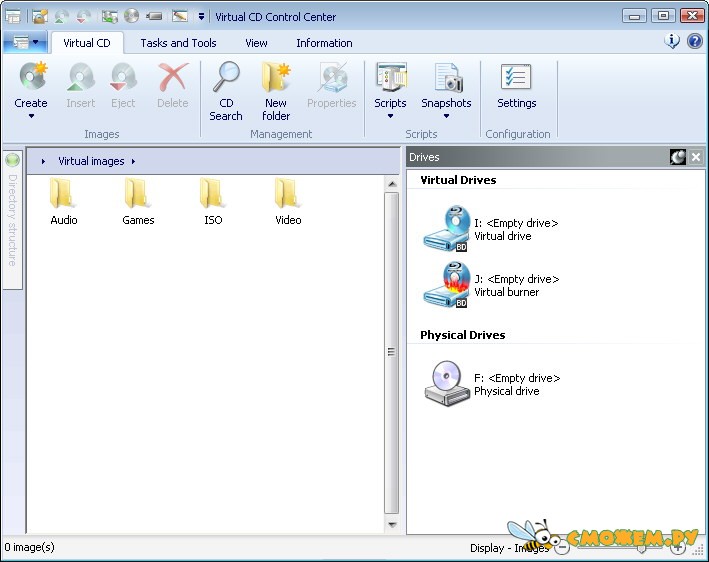Open the Information tab
Screen dimensions: 709x562
[324, 43]
